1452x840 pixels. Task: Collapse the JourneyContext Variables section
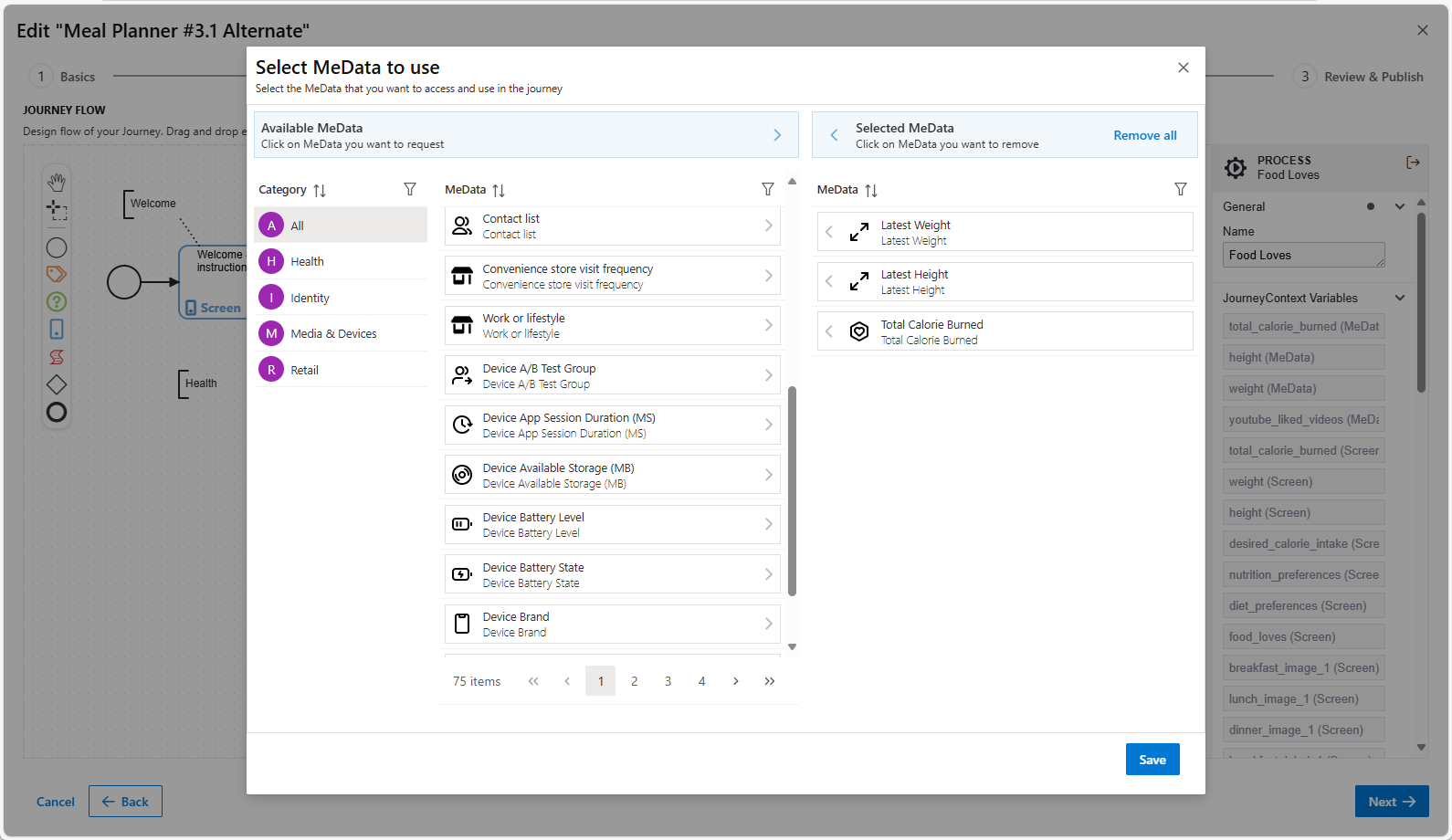pos(1400,298)
